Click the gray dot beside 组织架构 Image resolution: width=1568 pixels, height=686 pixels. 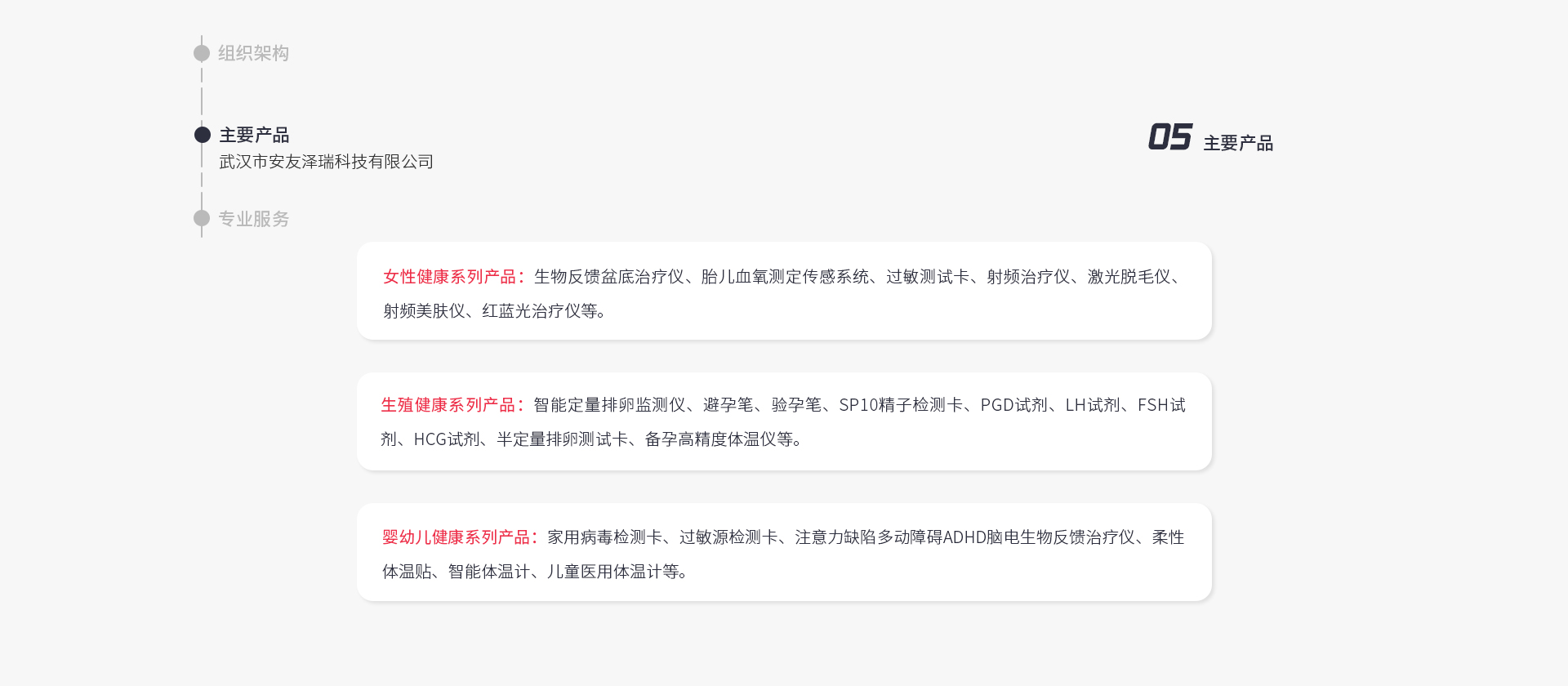(x=202, y=53)
